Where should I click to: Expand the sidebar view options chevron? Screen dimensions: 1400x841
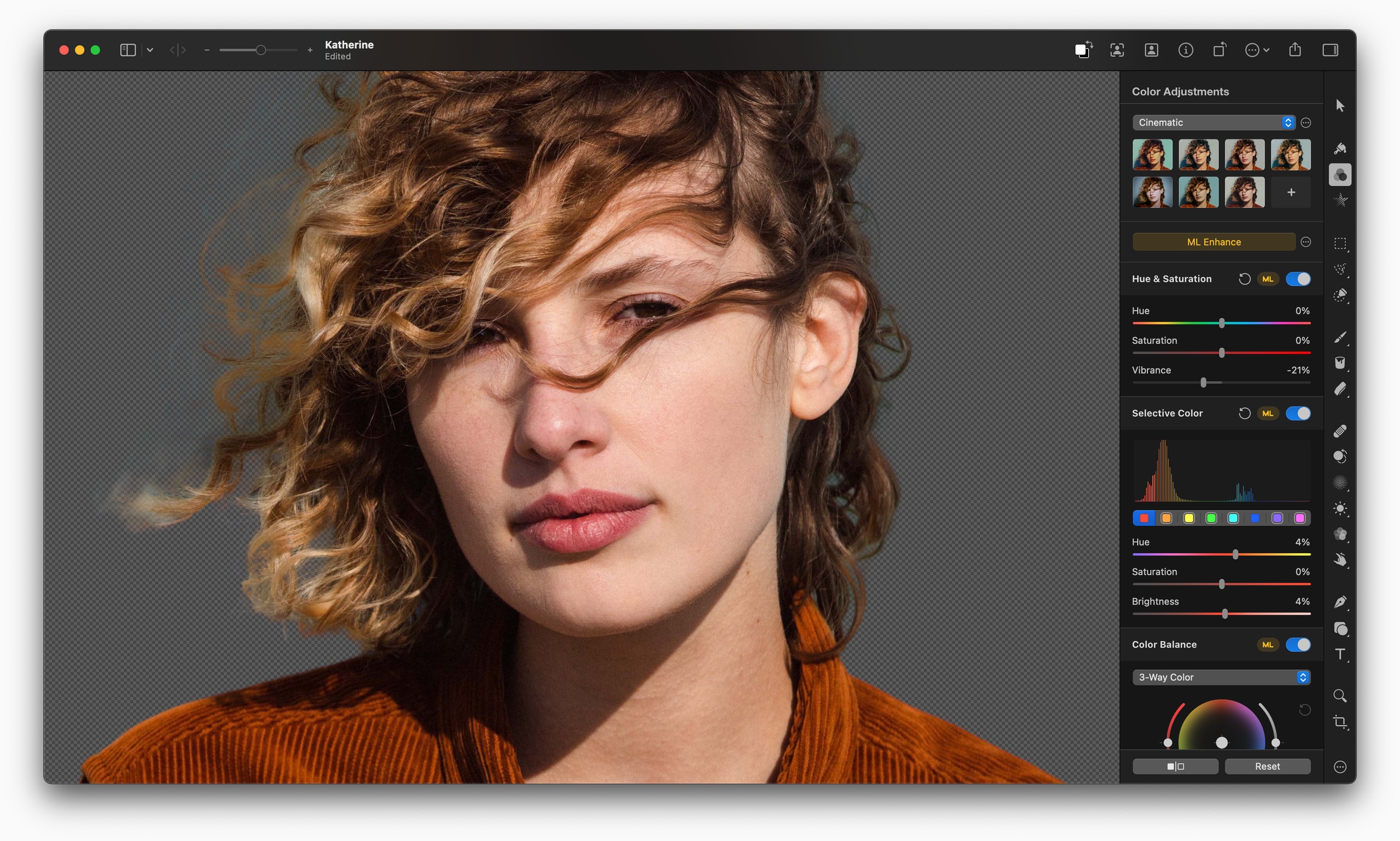(150, 50)
